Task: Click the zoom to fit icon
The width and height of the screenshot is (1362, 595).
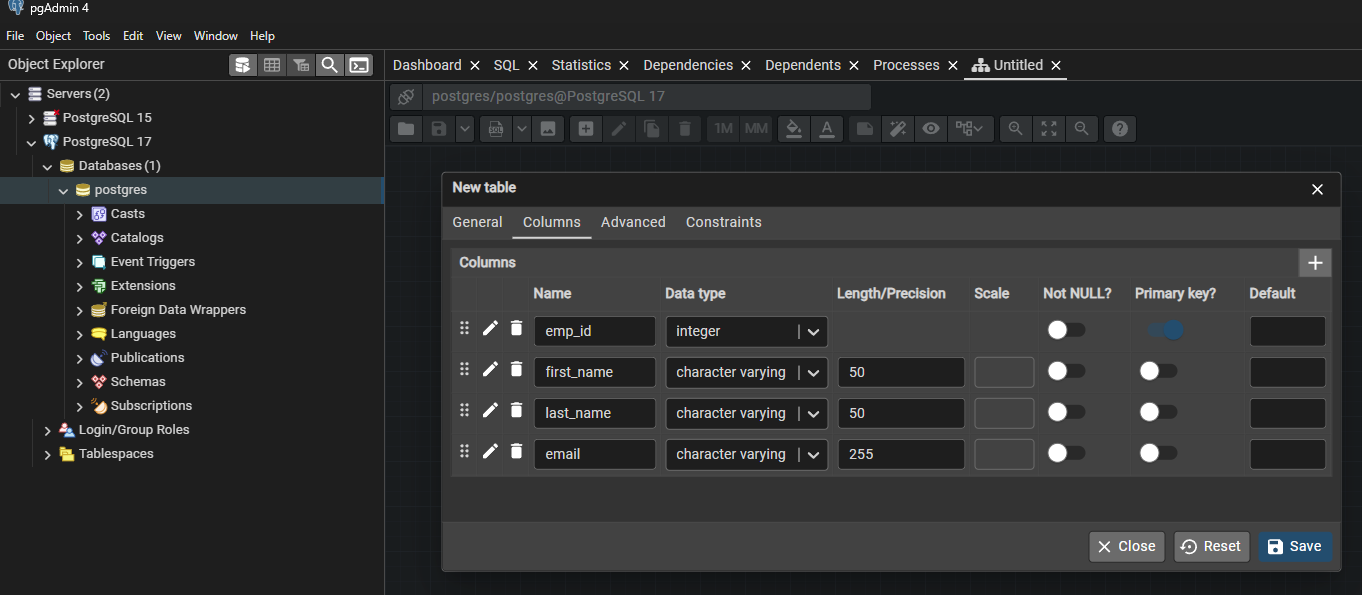Action: coord(1048,129)
